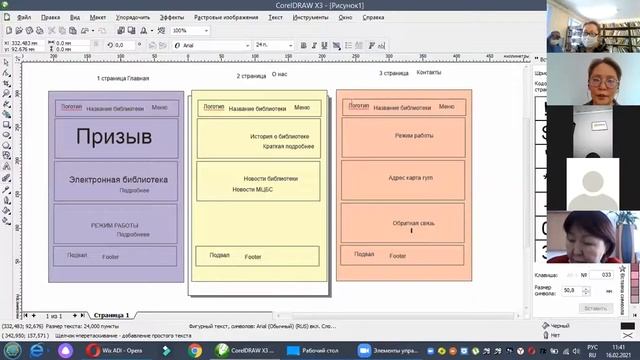This screenshot has width=640, height=360.
Task: Click the Export icon in toolbar
Action: point(131,31)
